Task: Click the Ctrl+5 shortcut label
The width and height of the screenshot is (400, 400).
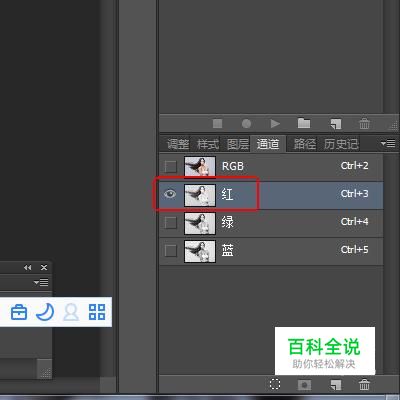Action: (x=354, y=250)
